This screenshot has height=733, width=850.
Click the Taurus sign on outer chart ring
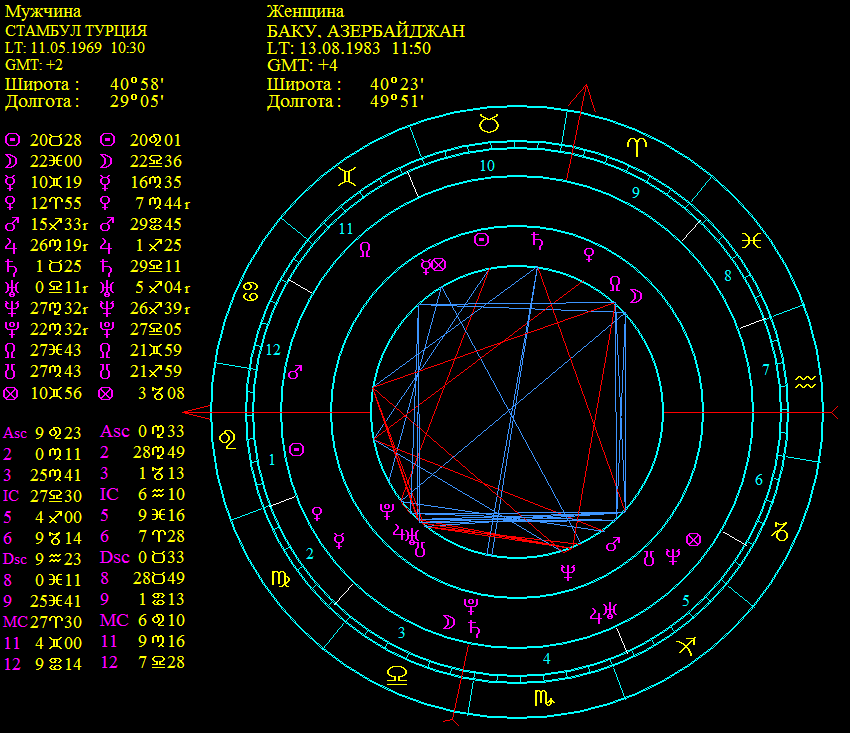pos(489,124)
